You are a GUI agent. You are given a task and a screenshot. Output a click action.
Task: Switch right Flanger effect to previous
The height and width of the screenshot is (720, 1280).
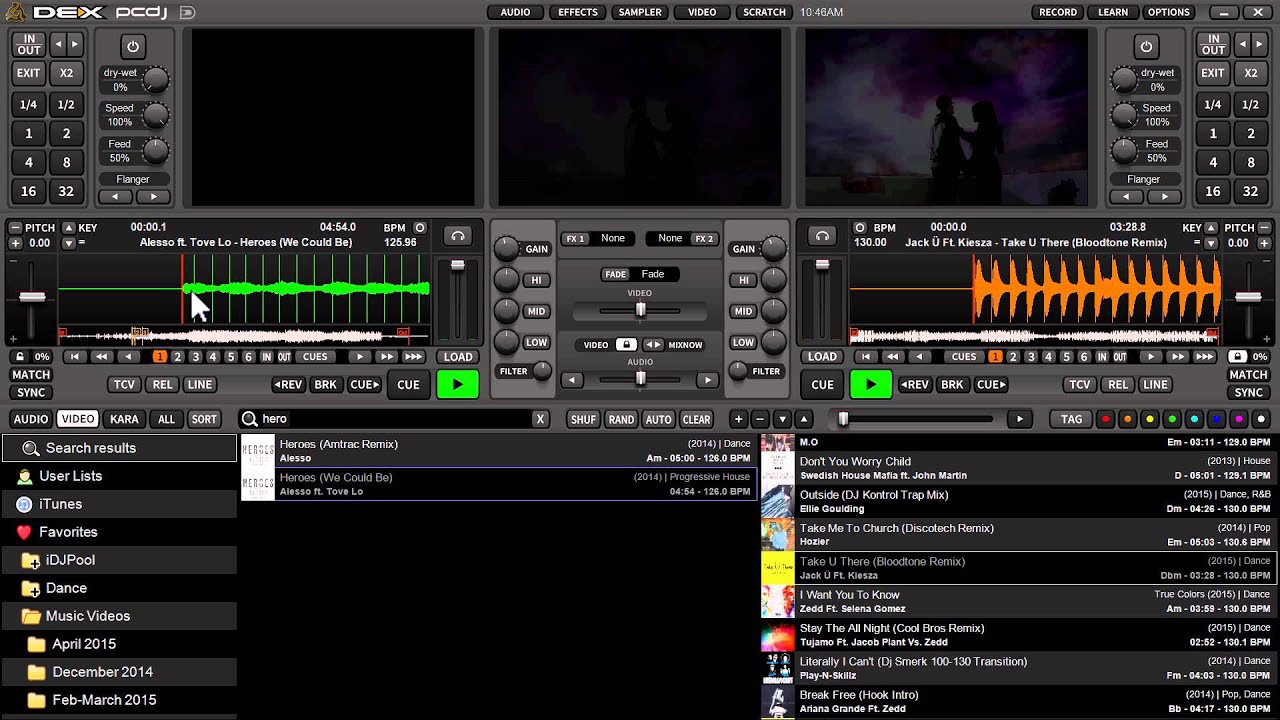[1127, 196]
